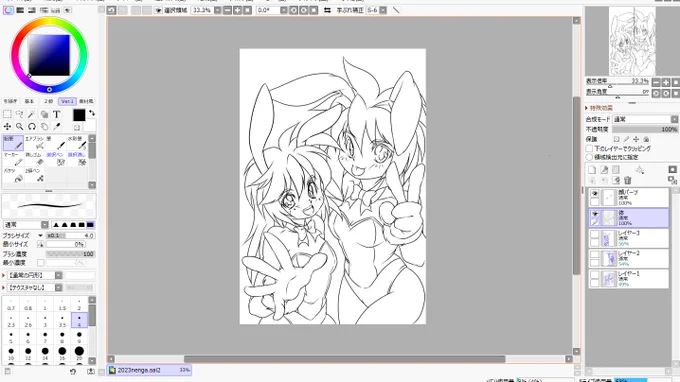Select the Text tool
680x382 pixels.
click(x=56, y=114)
